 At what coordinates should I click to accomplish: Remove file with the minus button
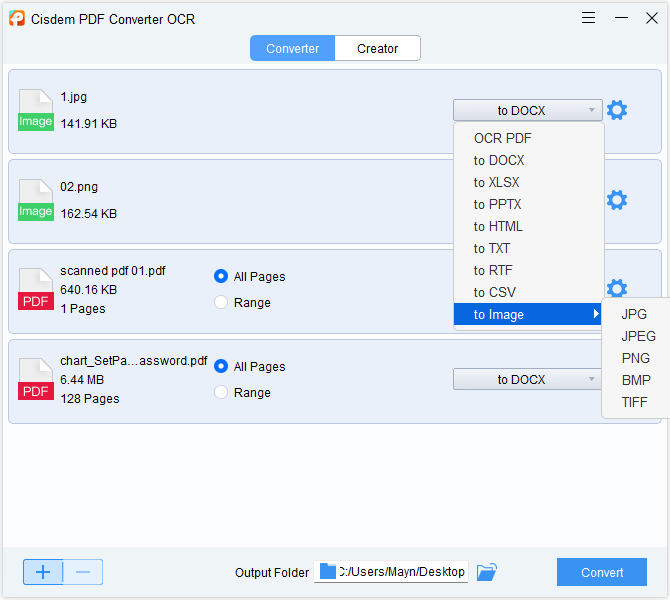click(x=83, y=572)
